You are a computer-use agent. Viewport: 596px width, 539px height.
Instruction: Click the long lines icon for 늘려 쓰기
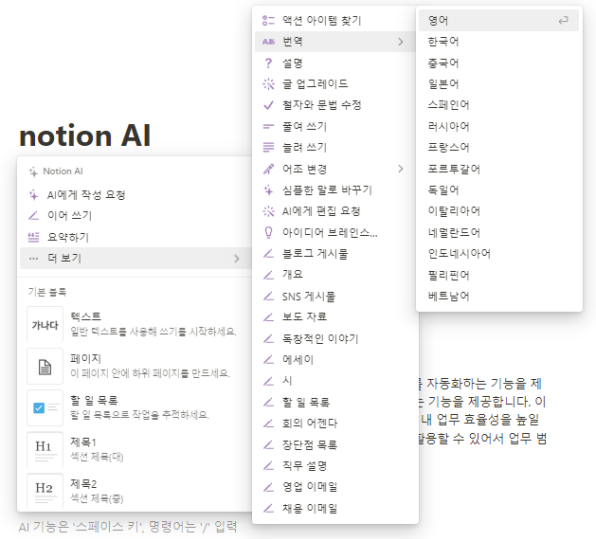coord(268,147)
